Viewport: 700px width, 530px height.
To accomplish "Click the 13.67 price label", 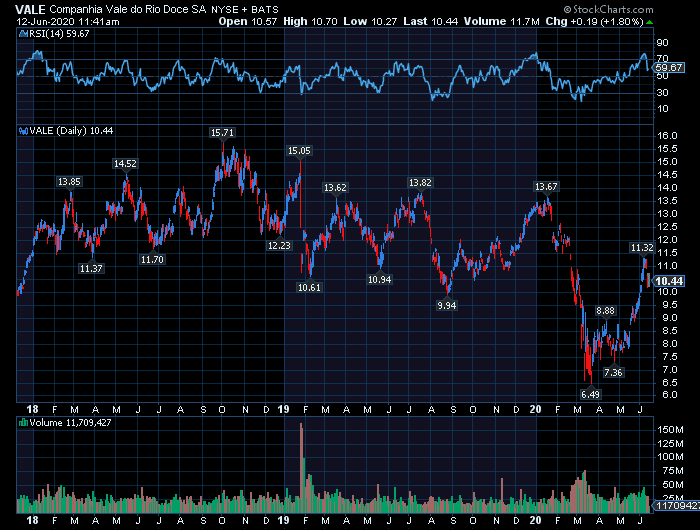I will click(546, 187).
